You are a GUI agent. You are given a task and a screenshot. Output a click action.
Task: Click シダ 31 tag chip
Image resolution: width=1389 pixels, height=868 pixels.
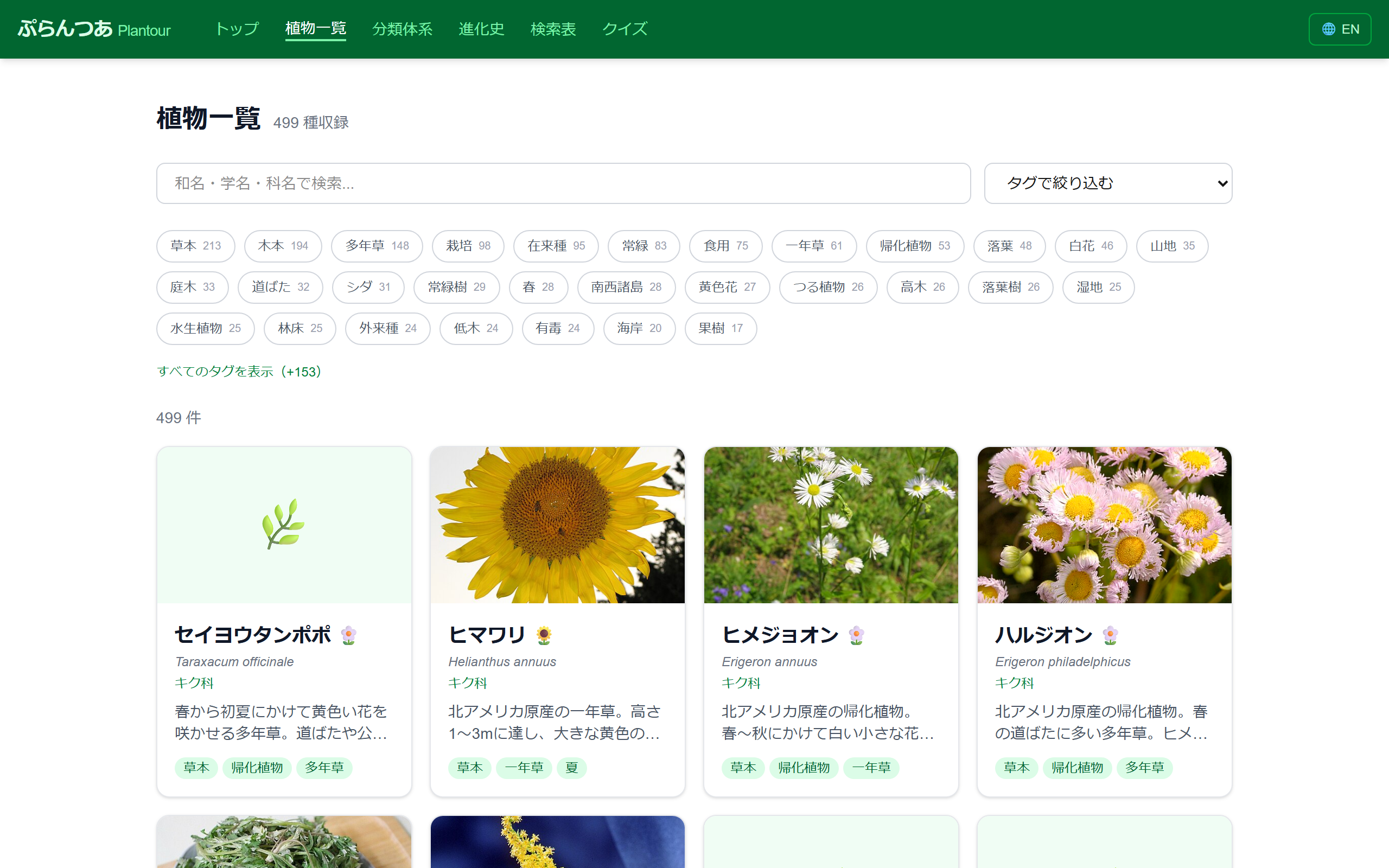tap(368, 287)
